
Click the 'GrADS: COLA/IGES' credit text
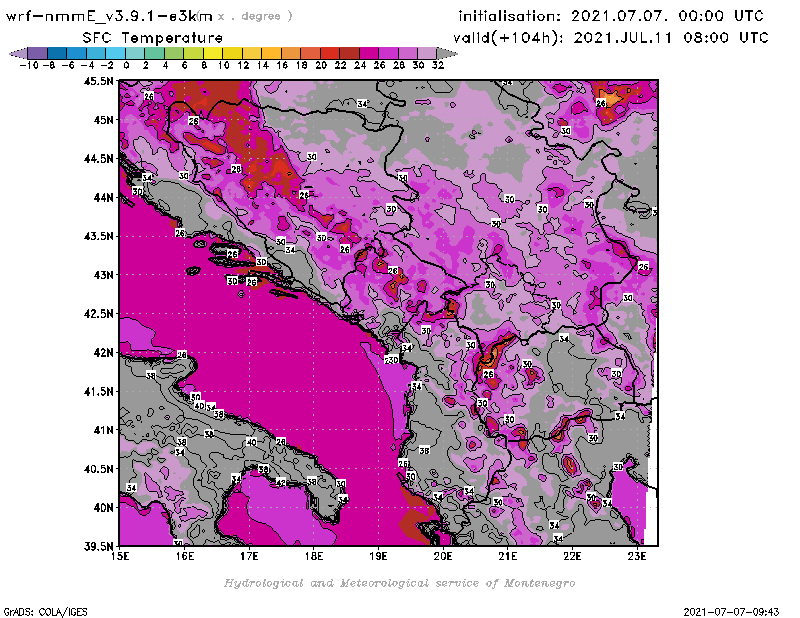coord(46,612)
